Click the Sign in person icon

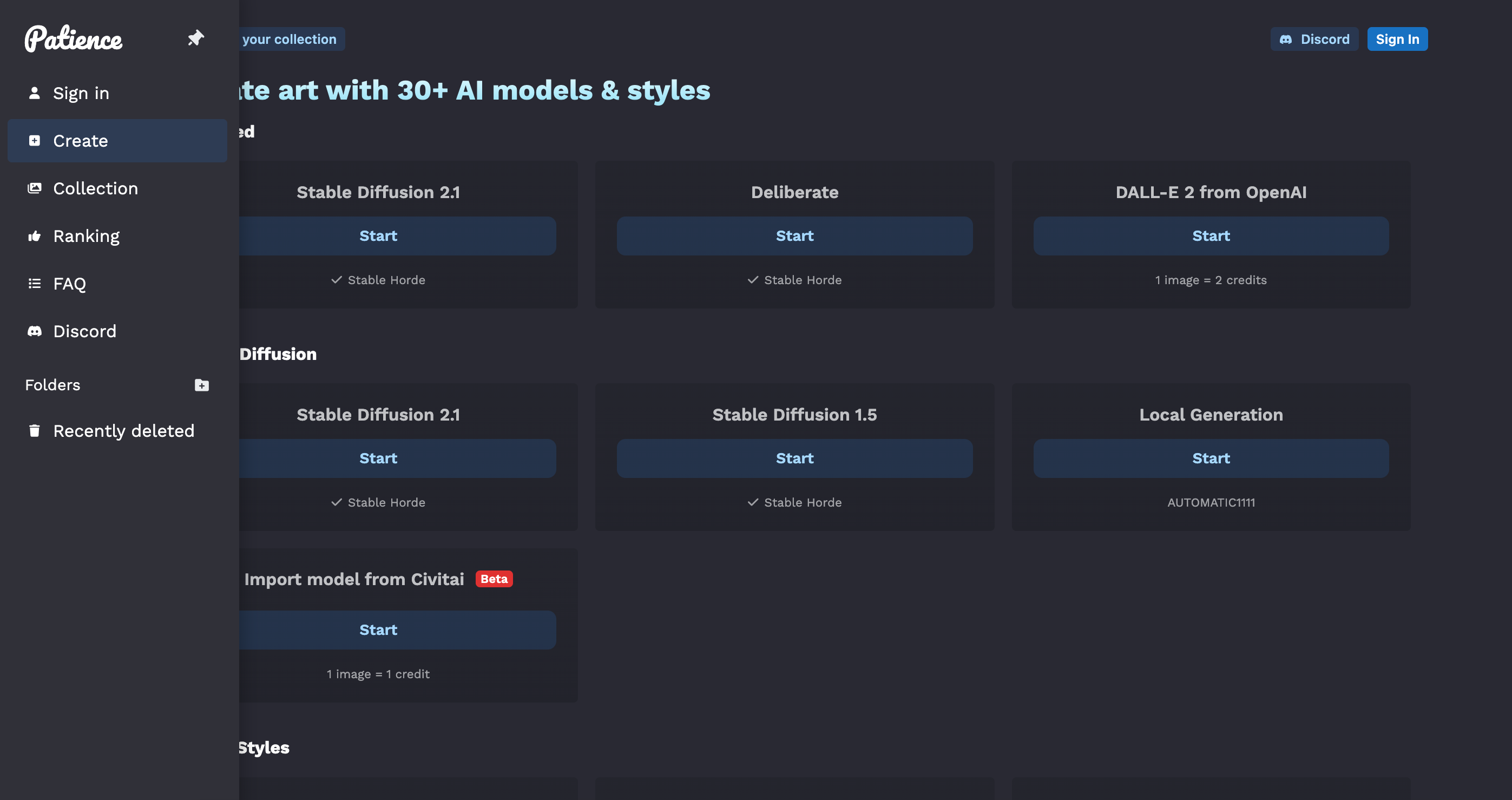[x=35, y=93]
